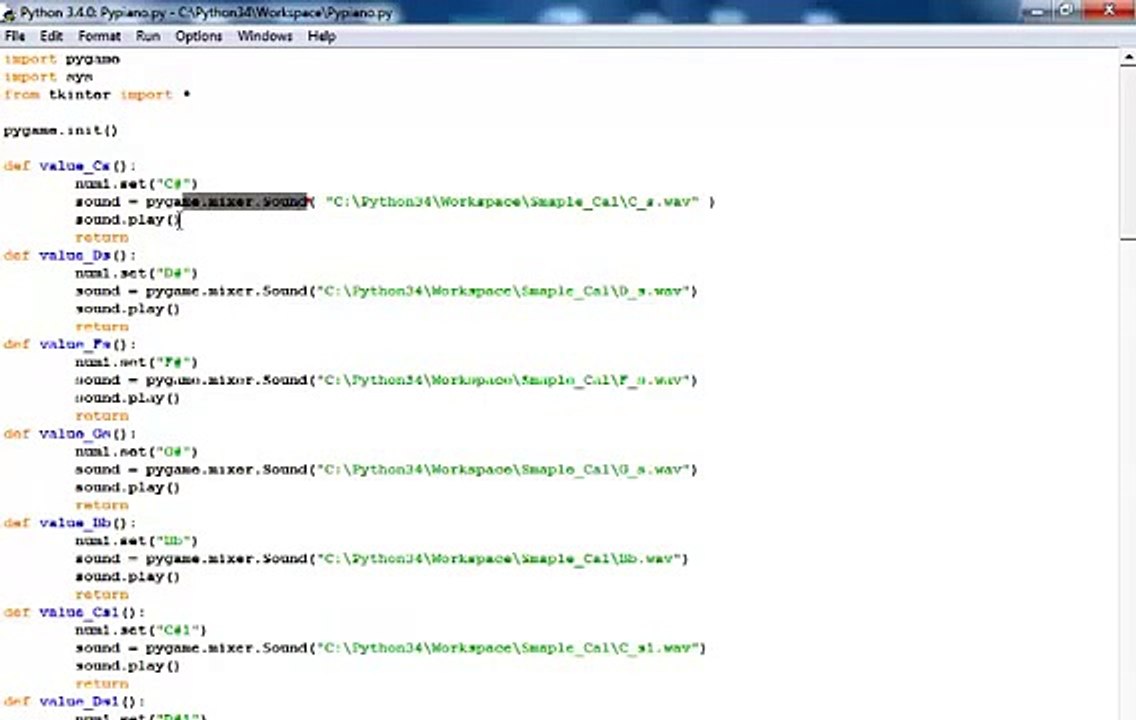Close the Pypiano.py editor window
This screenshot has width=1136, height=720.
1109,11
